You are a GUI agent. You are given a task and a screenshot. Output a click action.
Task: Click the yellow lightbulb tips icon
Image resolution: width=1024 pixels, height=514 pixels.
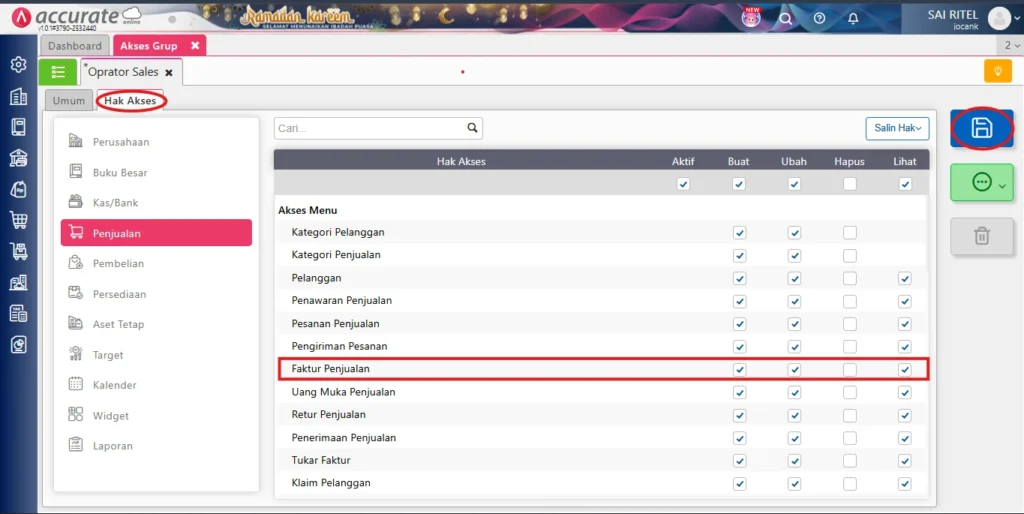(x=997, y=71)
